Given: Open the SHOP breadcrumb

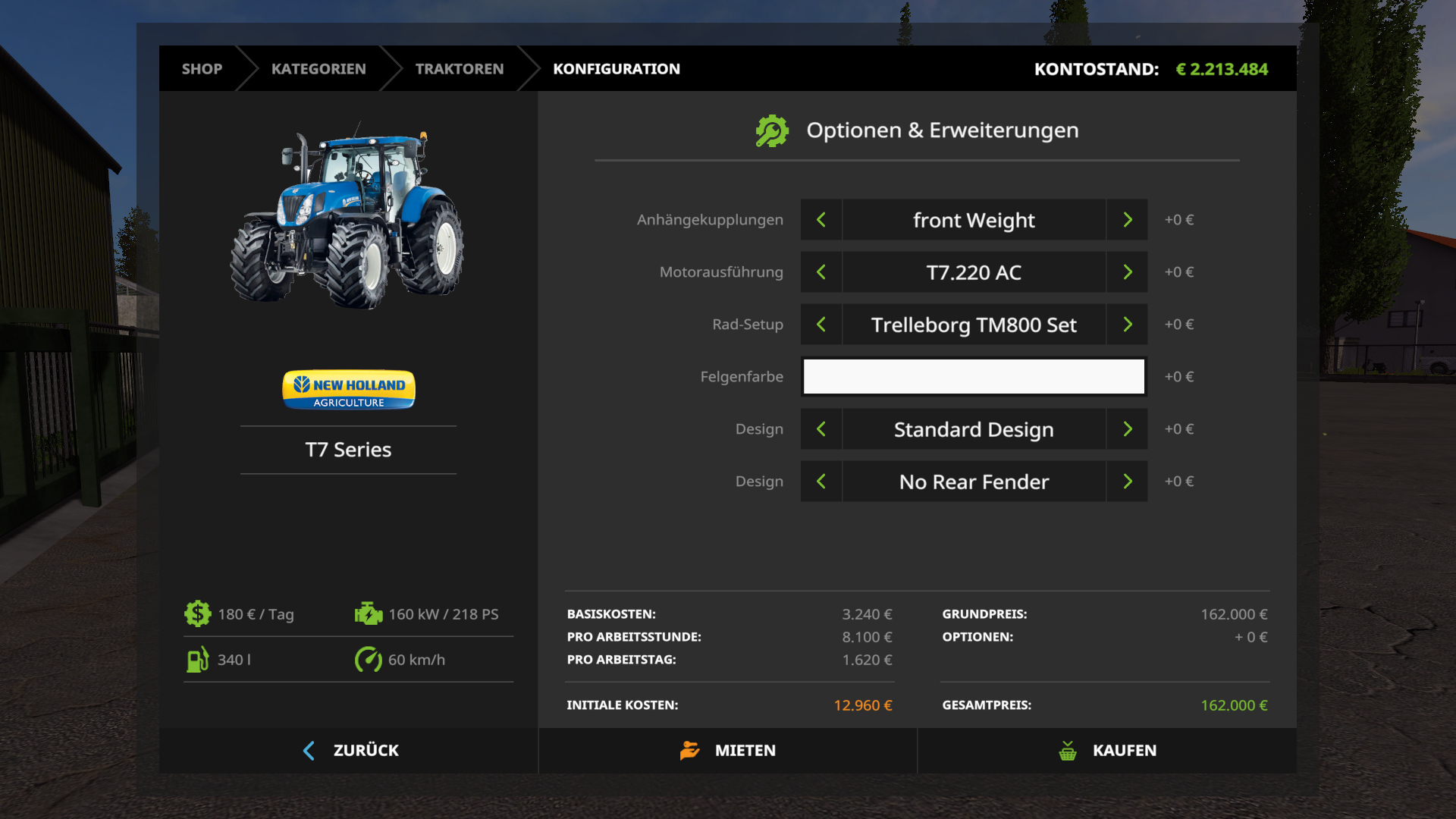Looking at the screenshot, I should pyautogui.click(x=202, y=69).
